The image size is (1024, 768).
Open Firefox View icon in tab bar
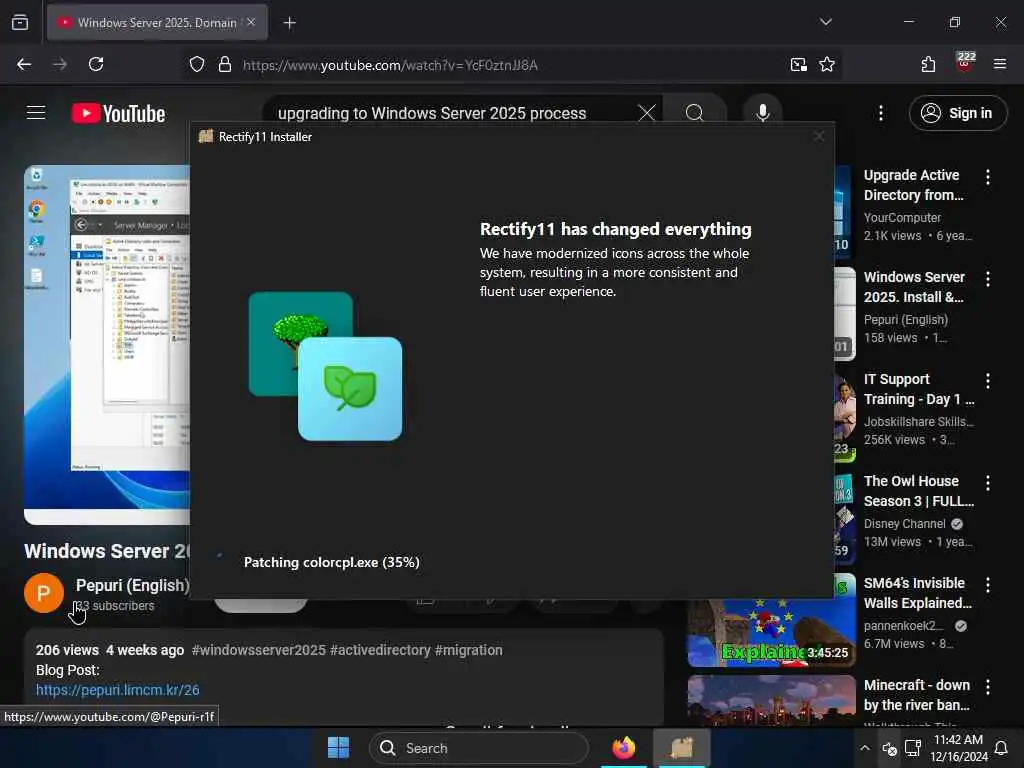[x=20, y=23]
